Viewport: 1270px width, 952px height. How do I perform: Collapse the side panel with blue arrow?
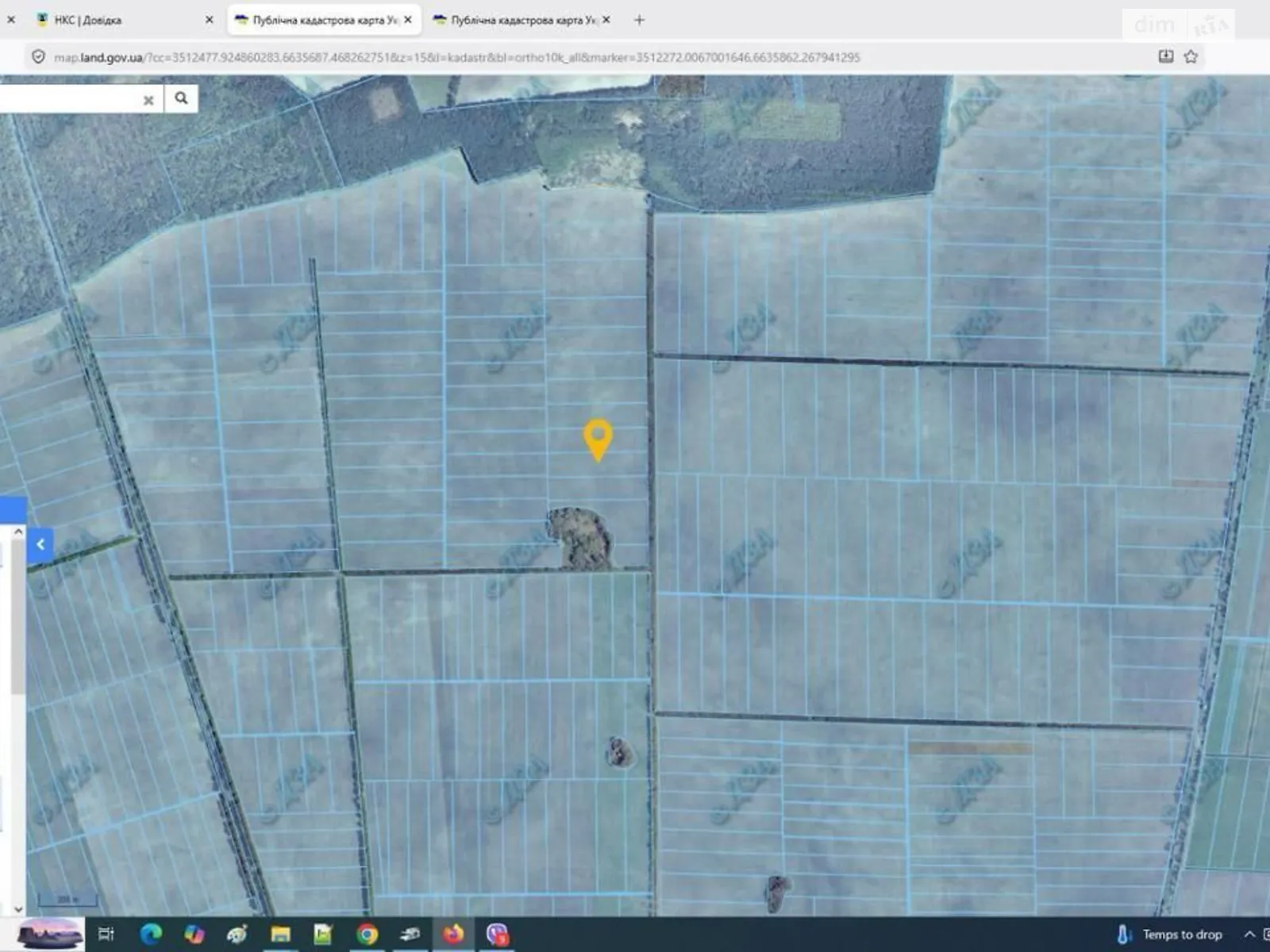tap(40, 544)
